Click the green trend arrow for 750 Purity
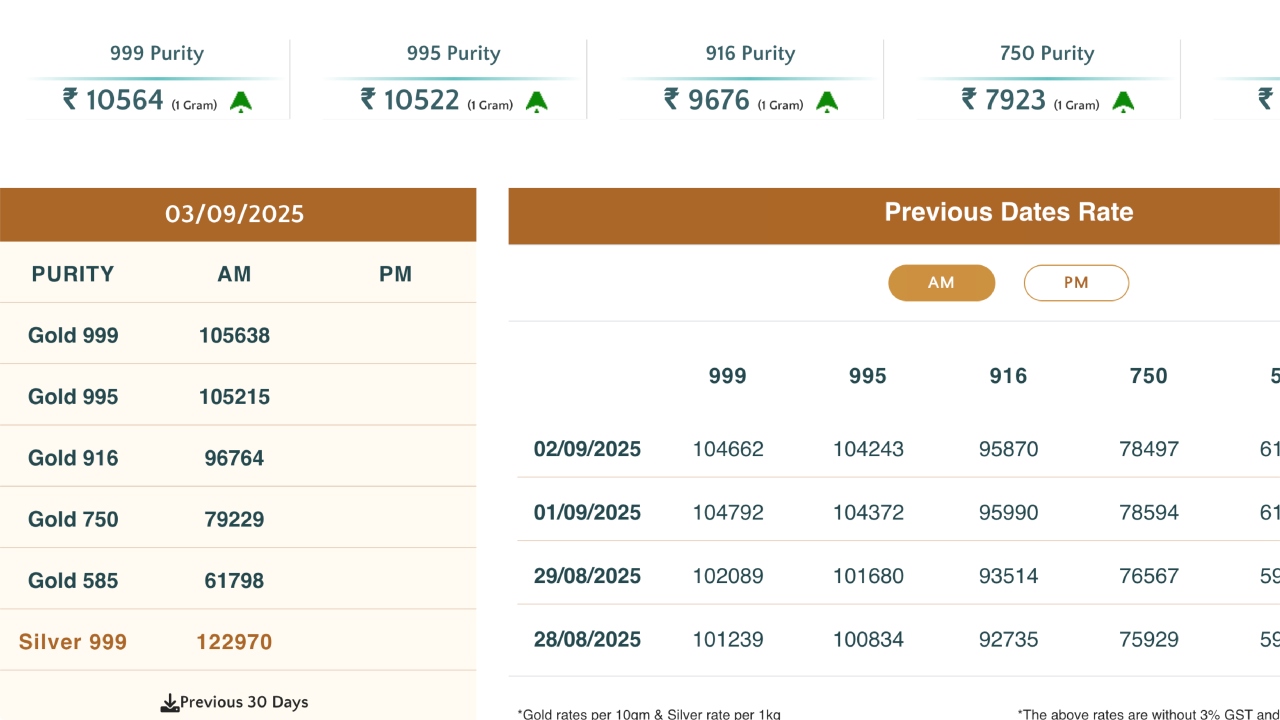This screenshot has width=1280, height=720. click(1123, 102)
